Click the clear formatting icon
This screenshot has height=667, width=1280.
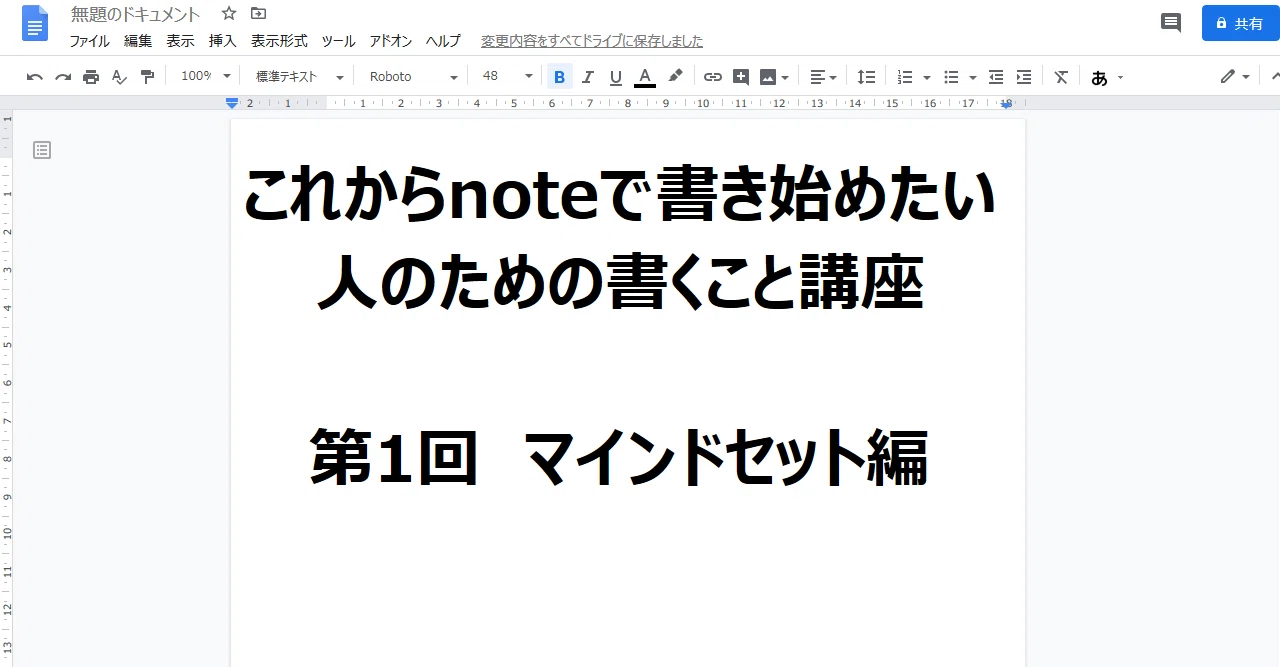[1061, 77]
